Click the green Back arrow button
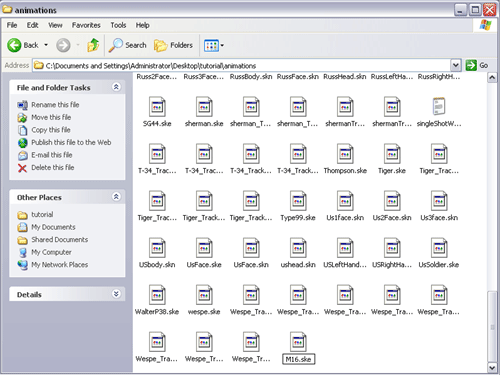The image size is (500, 375). pos(14,45)
